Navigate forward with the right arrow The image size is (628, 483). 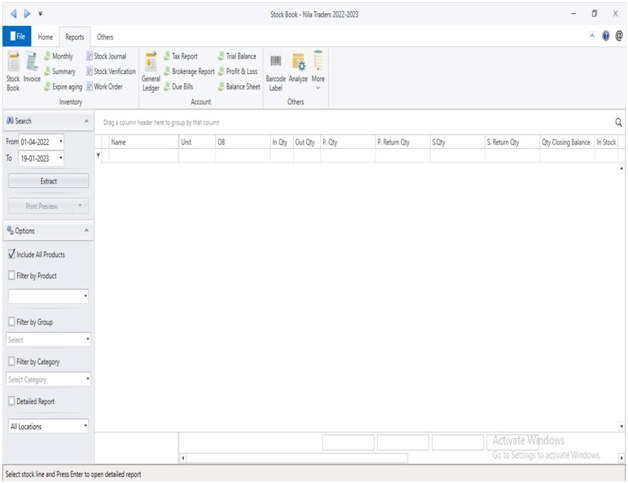coord(27,14)
